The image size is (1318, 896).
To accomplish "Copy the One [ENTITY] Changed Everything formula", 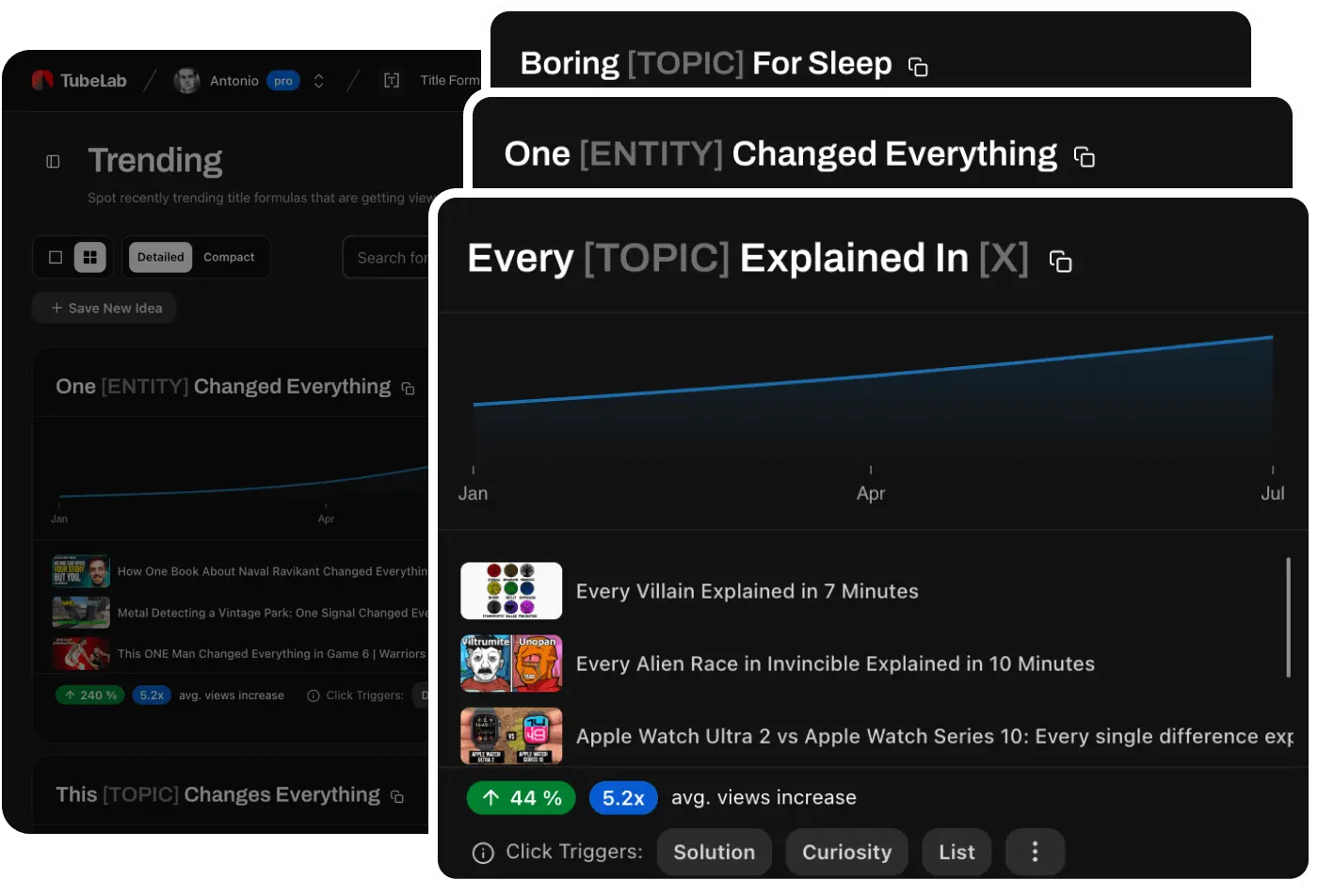I will 1085,157.
